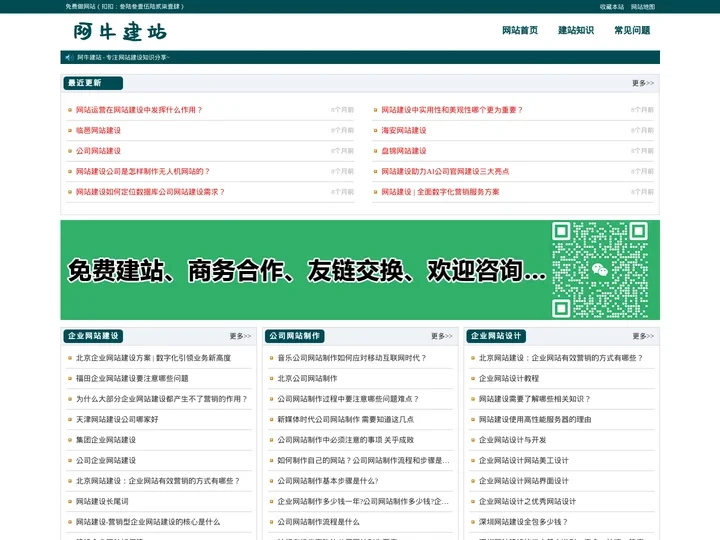Open 音乐公司网站制作如何应对移动互联网时代？
Image resolution: width=720 pixels, height=540 pixels.
pyautogui.click(x=352, y=358)
